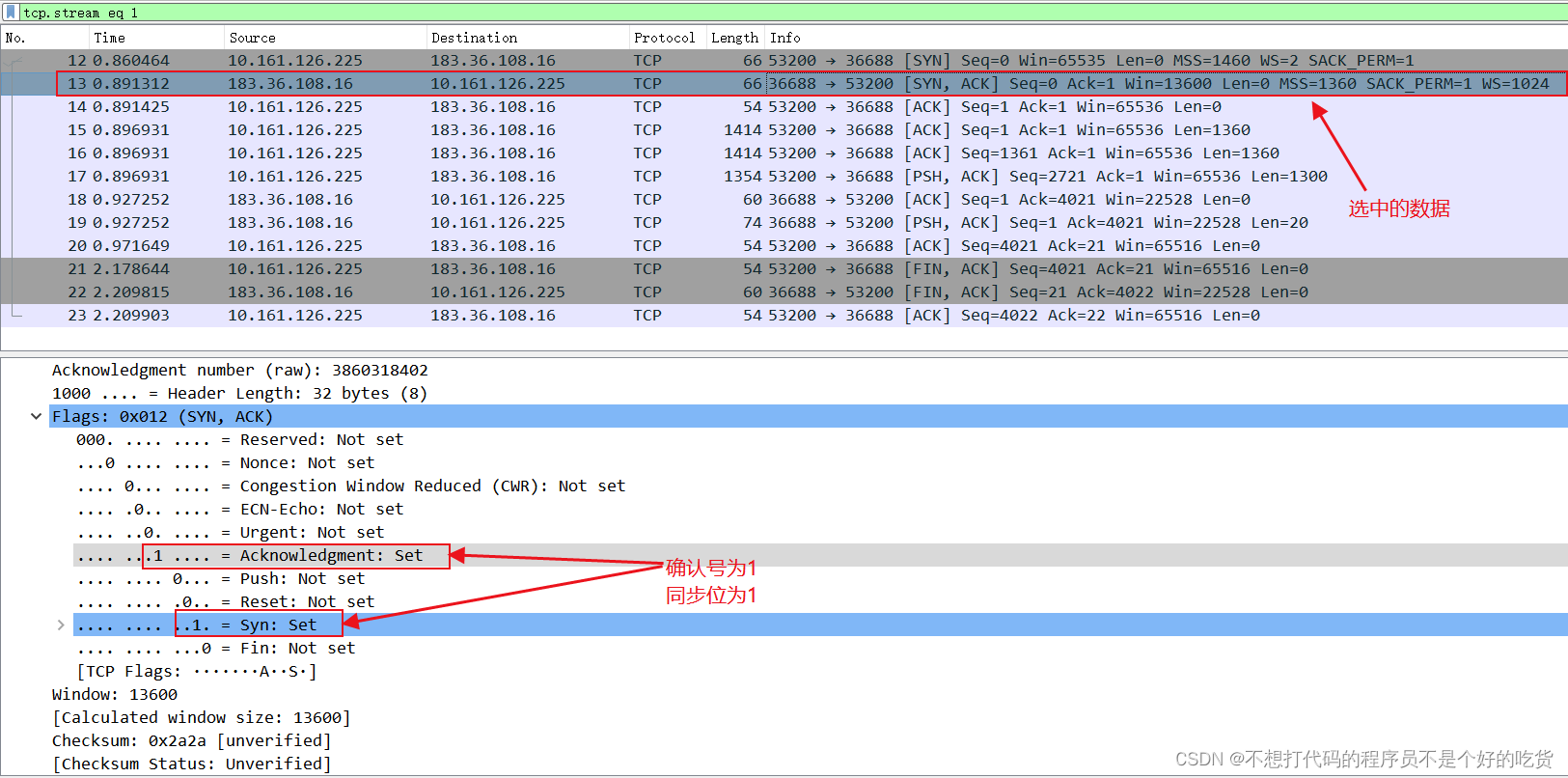The height and width of the screenshot is (778, 1568).
Task: Sort by the Source column header
Action: coord(325,38)
